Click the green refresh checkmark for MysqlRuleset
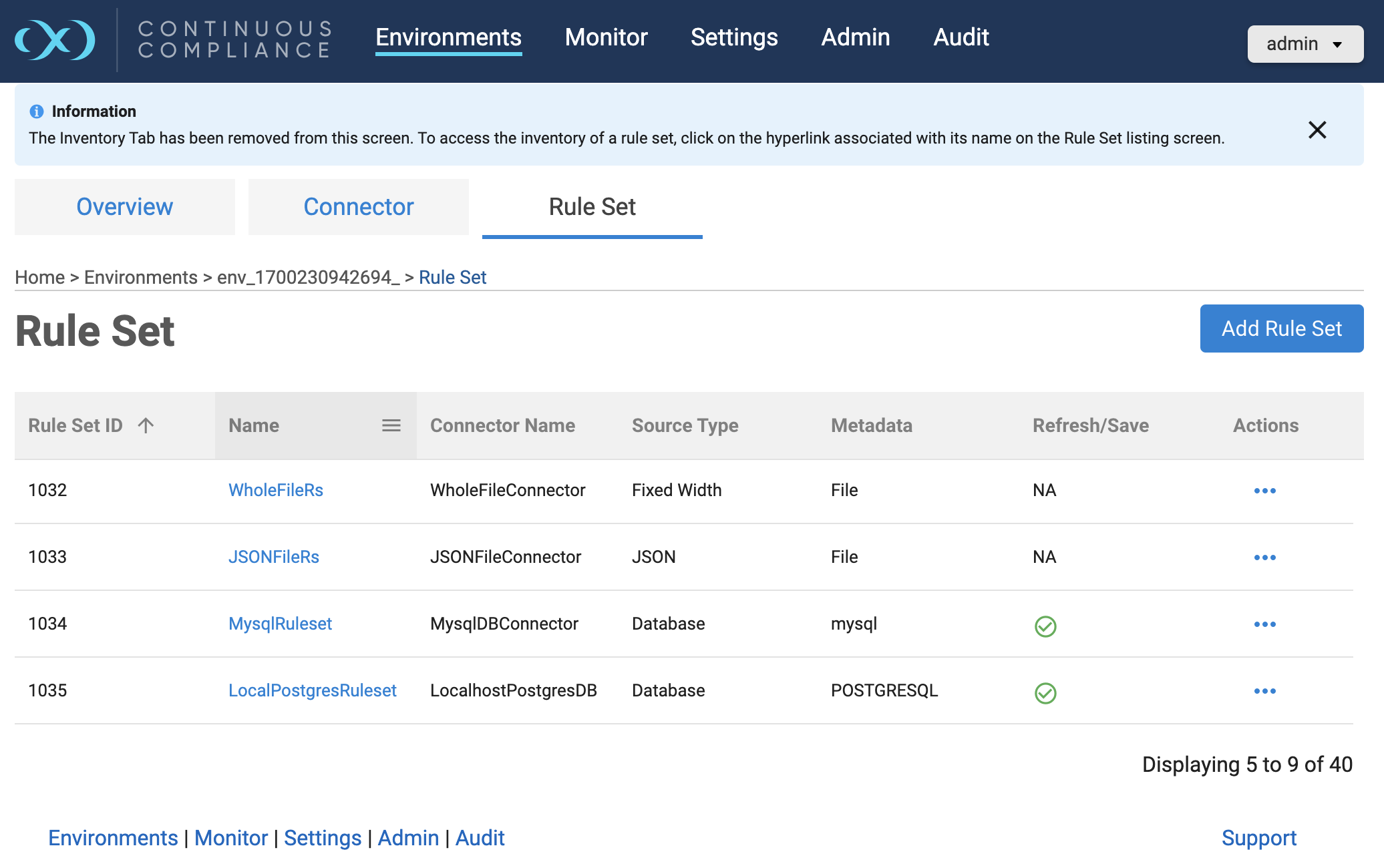Screen dimensions: 1384x868 point(1045,626)
